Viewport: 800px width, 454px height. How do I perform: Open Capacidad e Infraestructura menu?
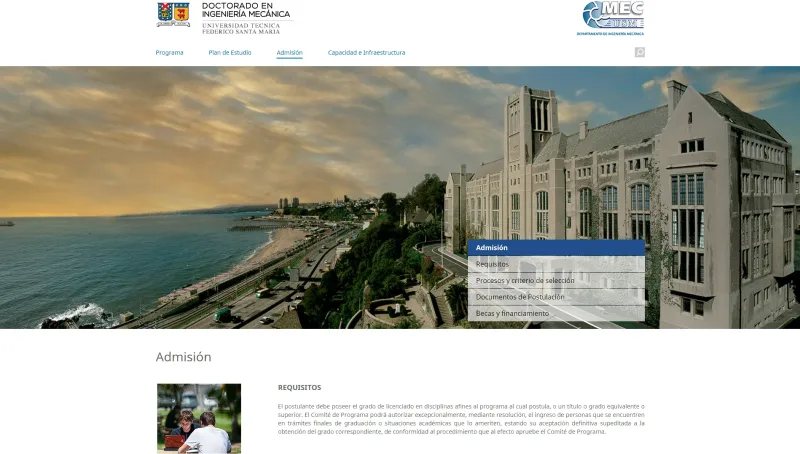366,53
